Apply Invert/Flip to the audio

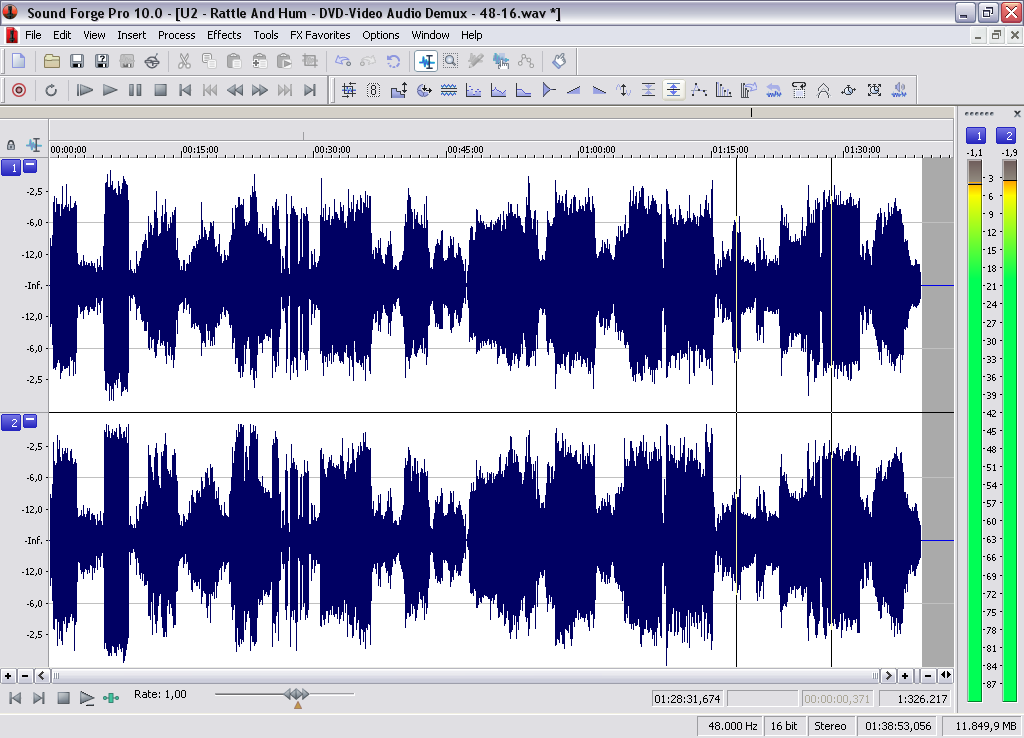point(624,90)
